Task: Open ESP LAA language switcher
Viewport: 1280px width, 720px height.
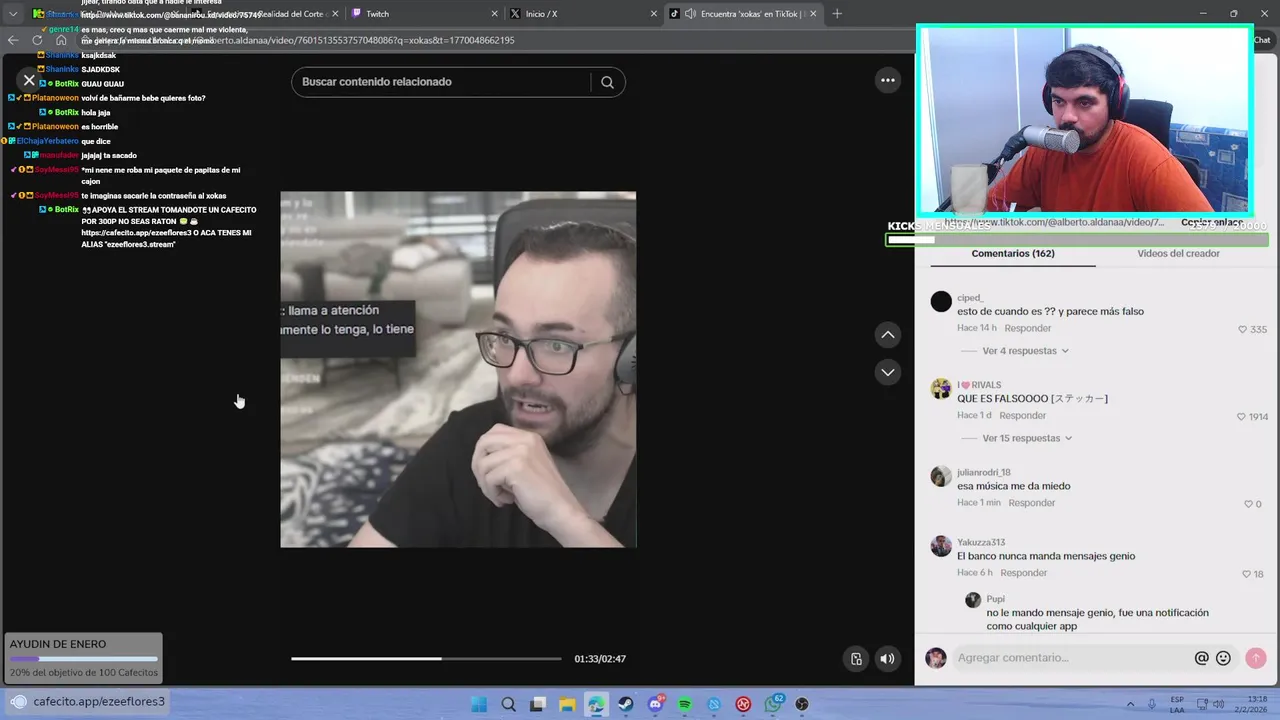Action: (1177, 704)
